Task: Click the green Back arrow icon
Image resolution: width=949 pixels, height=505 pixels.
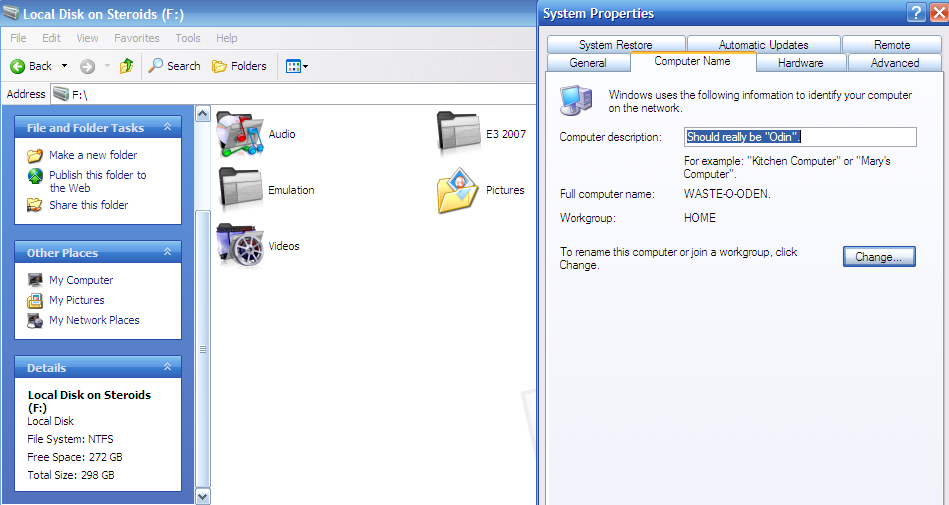Action: (x=18, y=66)
